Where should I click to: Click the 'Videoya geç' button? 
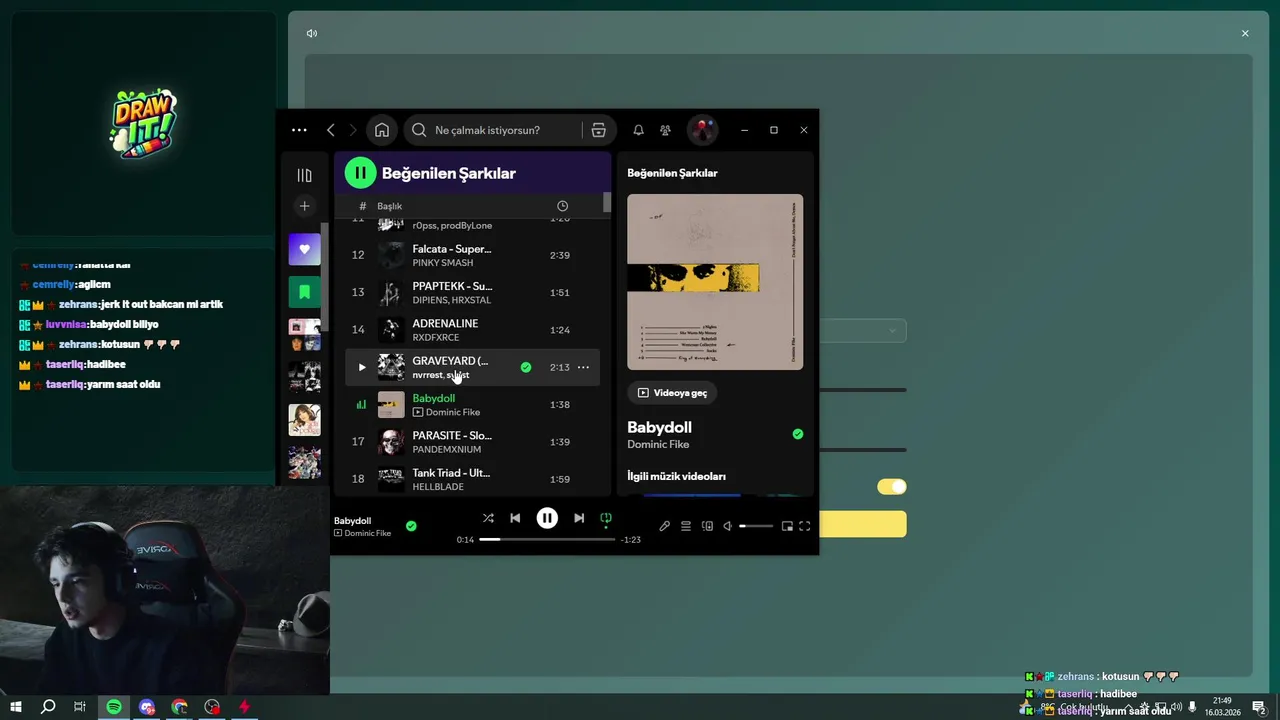[672, 393]
